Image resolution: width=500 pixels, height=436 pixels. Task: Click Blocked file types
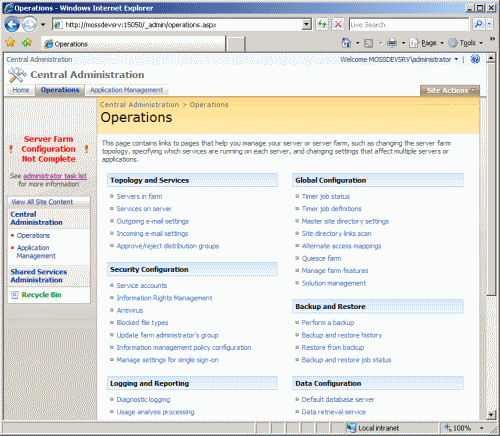[x=142, y=323]
